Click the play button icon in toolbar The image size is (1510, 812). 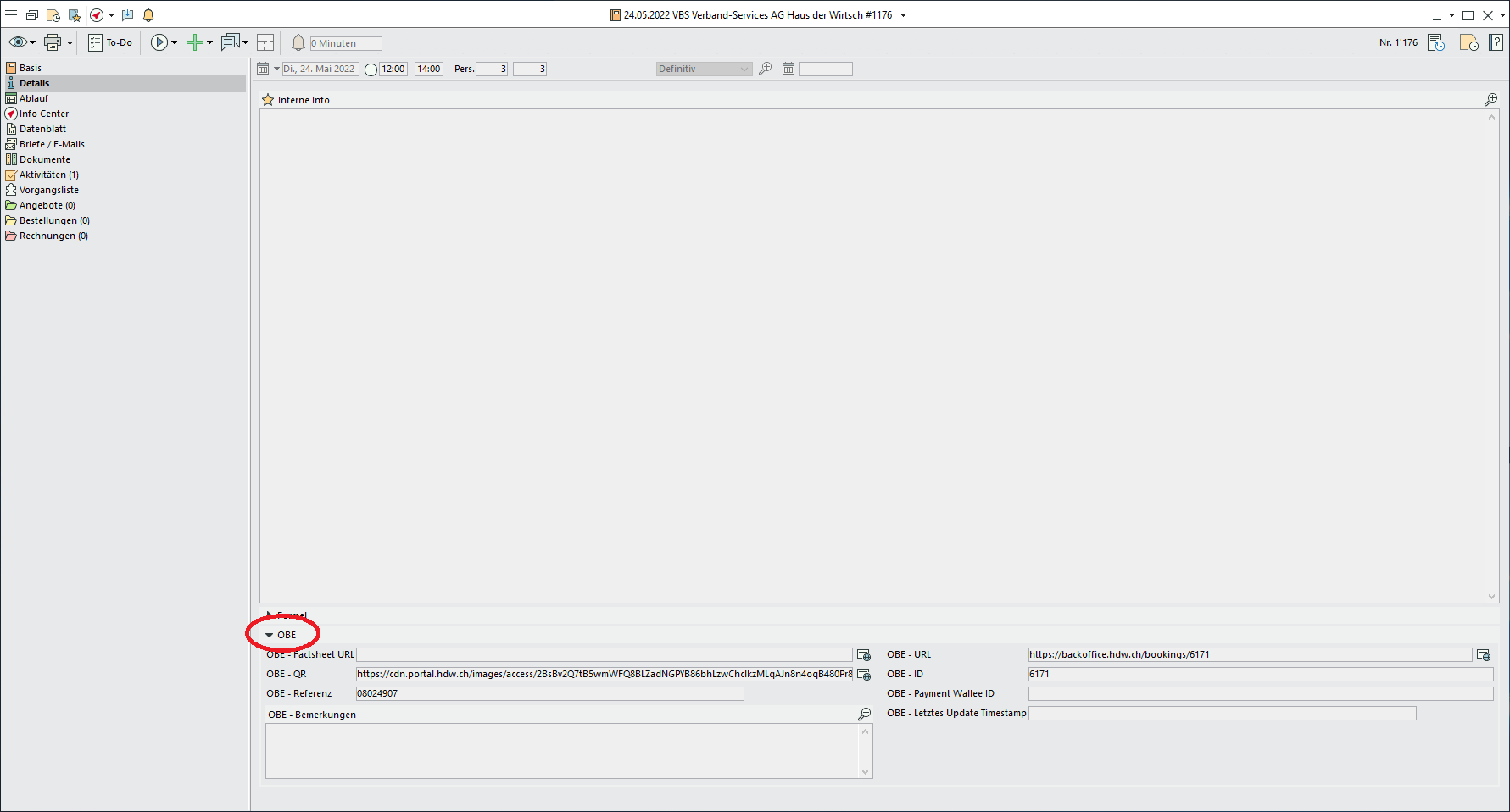point(159,42)
